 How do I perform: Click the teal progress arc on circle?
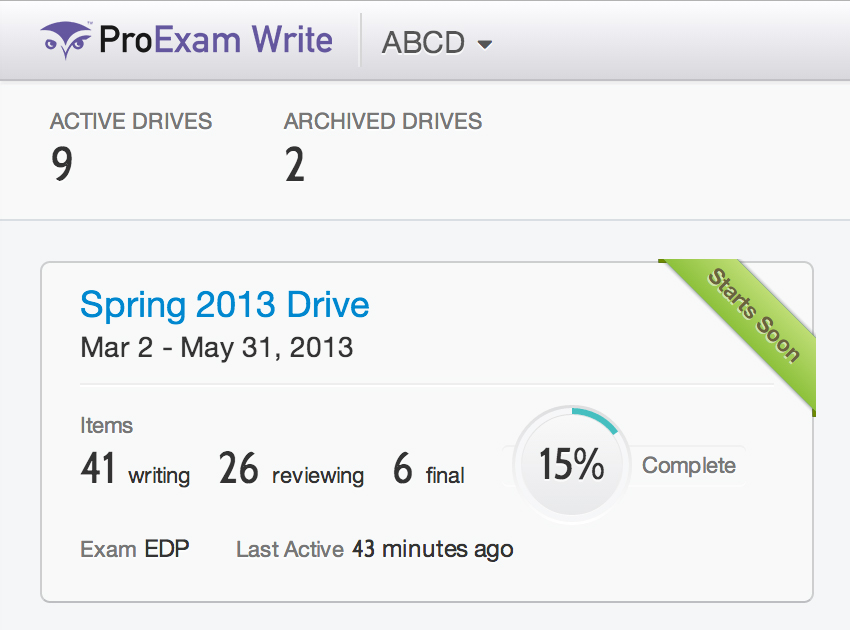pyautogui.click(x=600, y=418)
